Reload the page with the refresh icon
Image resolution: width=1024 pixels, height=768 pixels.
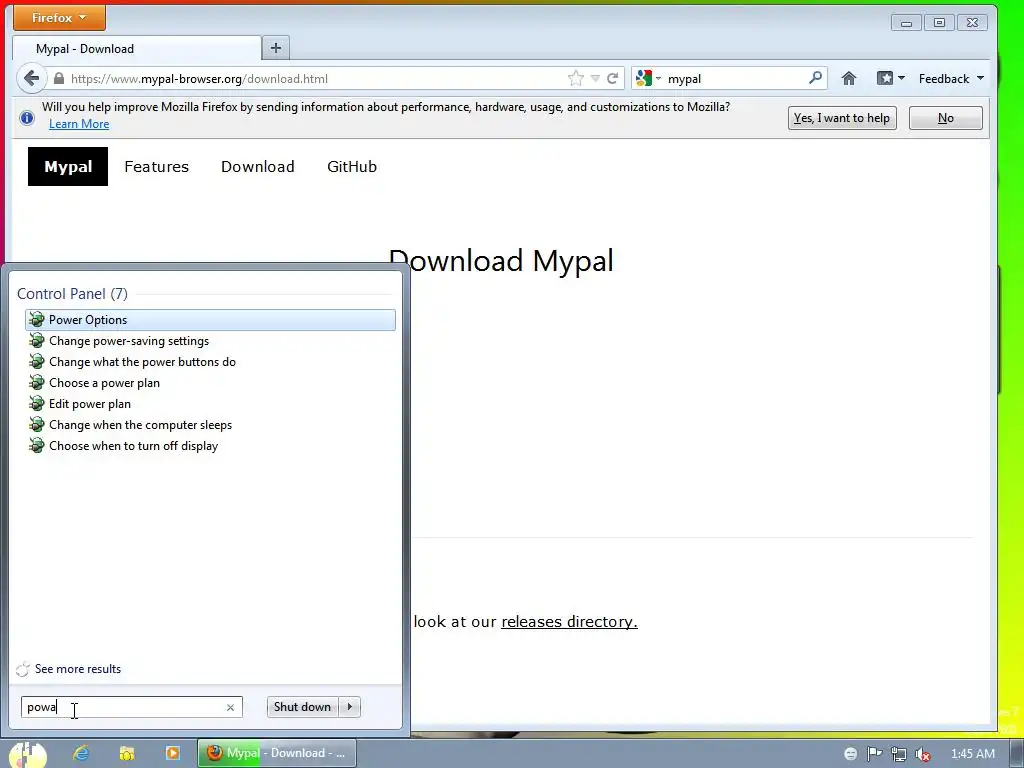pos(613,78)
